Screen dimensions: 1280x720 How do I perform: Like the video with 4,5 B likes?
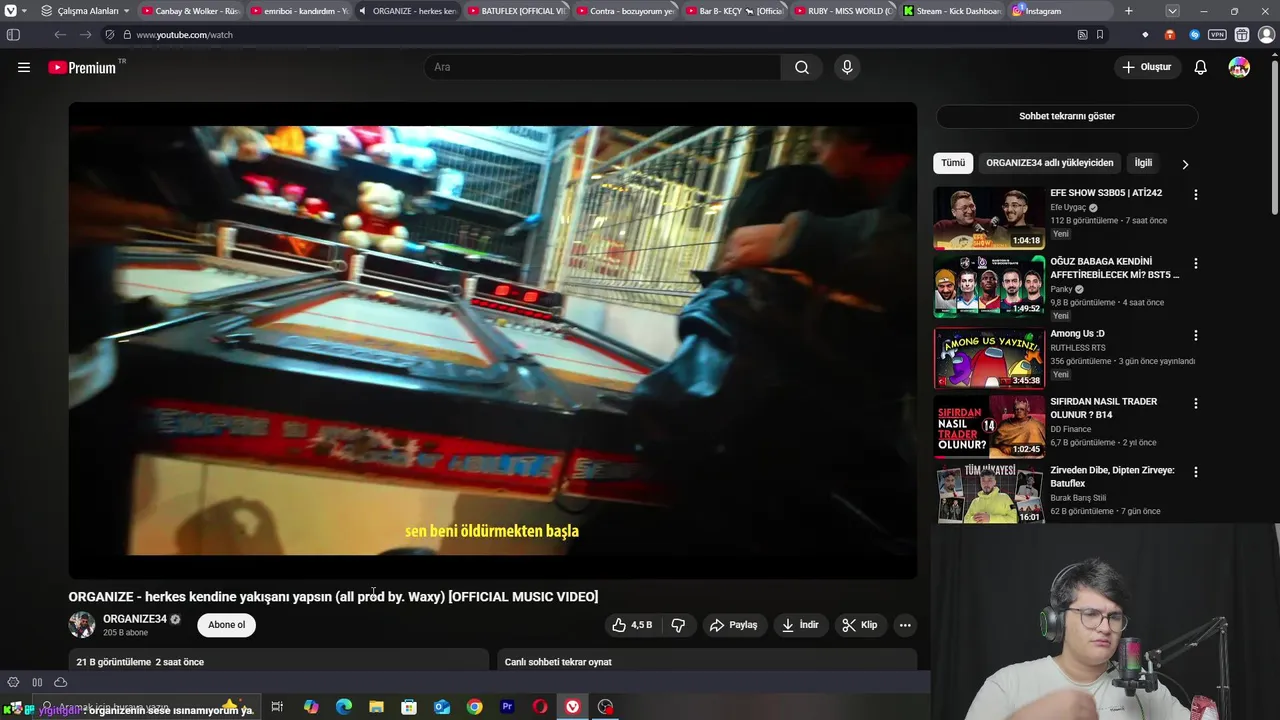pos(631,625)
